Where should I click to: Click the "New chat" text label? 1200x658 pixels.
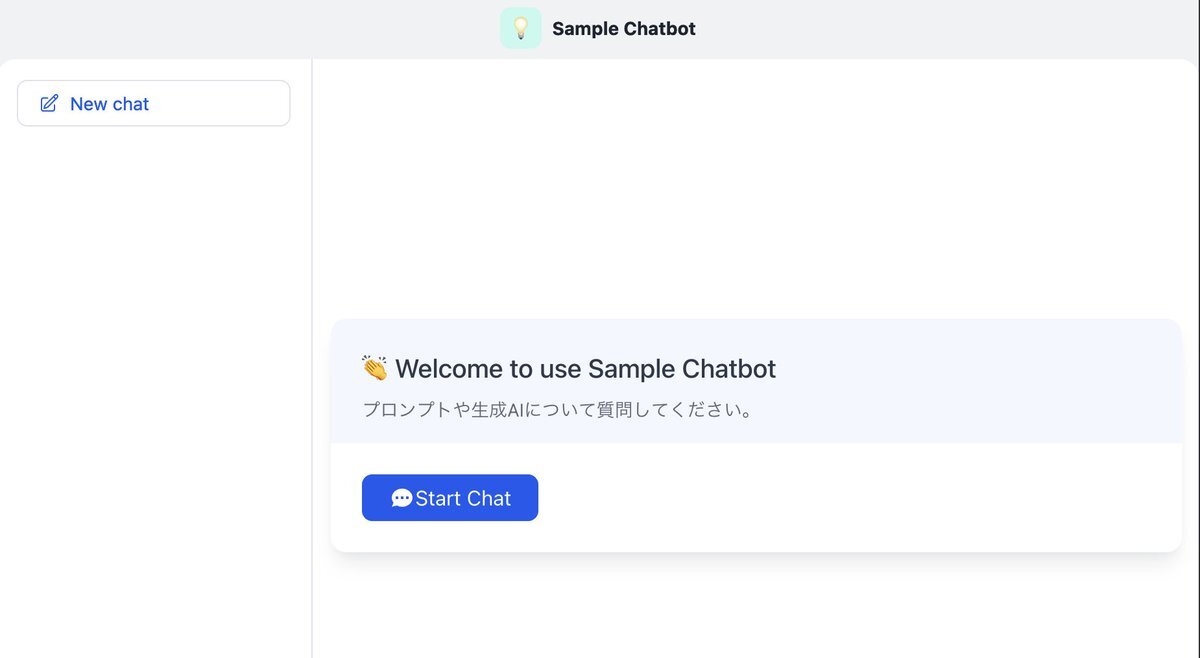[109, 104]
